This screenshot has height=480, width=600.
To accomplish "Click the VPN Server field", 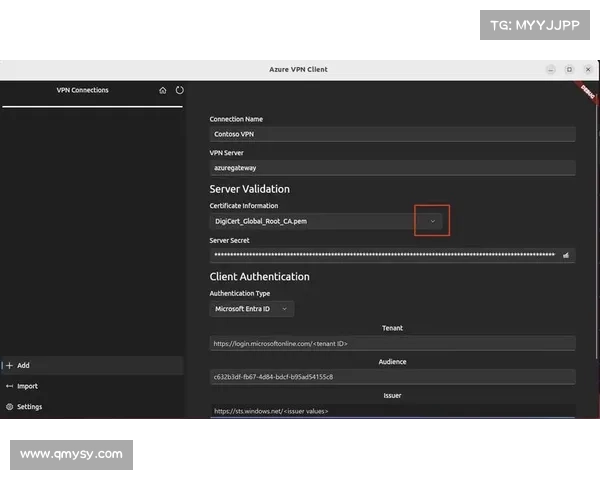I will tap(392, 168).
